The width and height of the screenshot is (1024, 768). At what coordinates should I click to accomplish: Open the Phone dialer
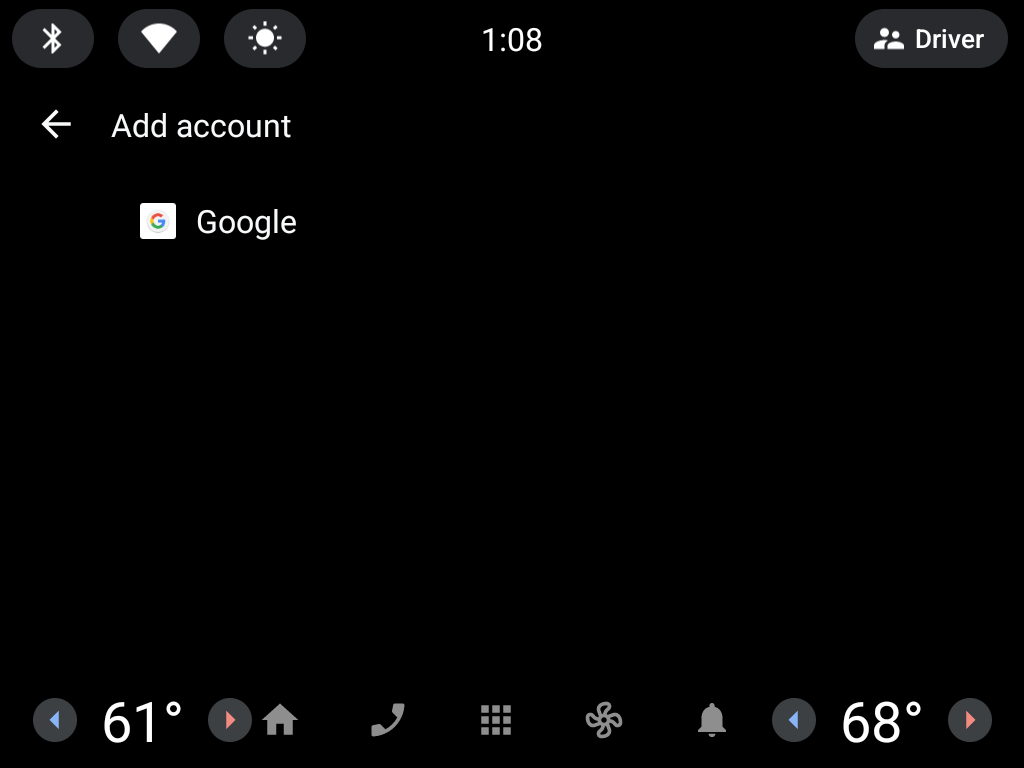point(388,720)
